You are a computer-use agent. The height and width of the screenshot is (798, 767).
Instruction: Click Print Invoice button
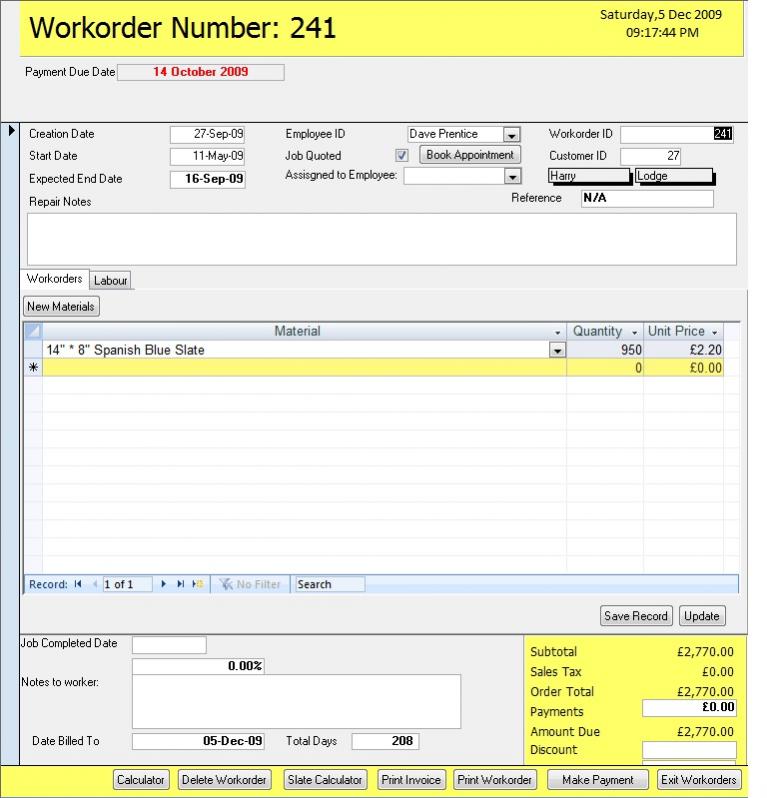411,780
